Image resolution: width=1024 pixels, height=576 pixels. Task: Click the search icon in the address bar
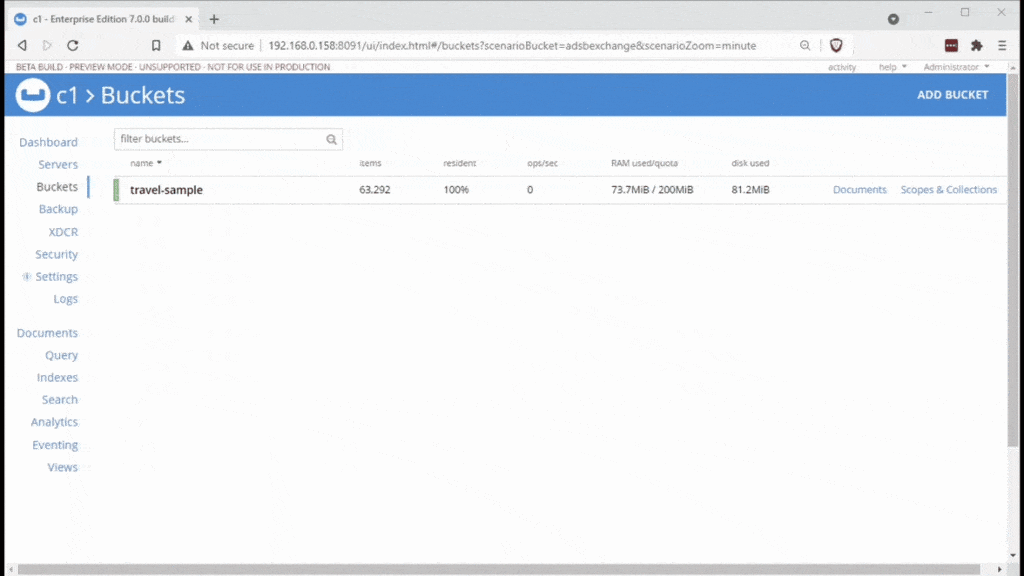point(805,45)
